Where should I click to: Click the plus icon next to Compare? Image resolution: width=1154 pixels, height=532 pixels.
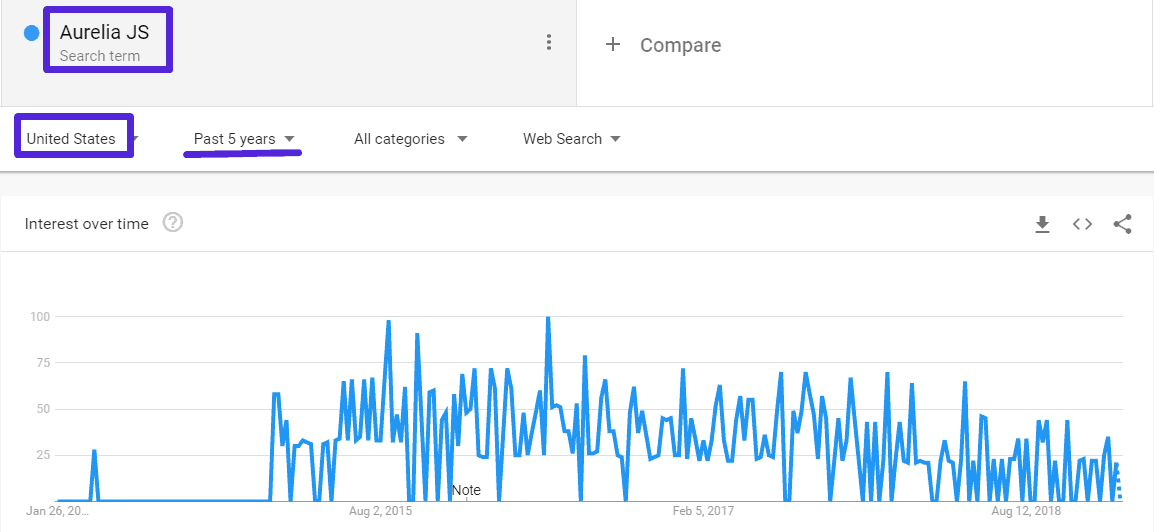[x=613, y=45]
